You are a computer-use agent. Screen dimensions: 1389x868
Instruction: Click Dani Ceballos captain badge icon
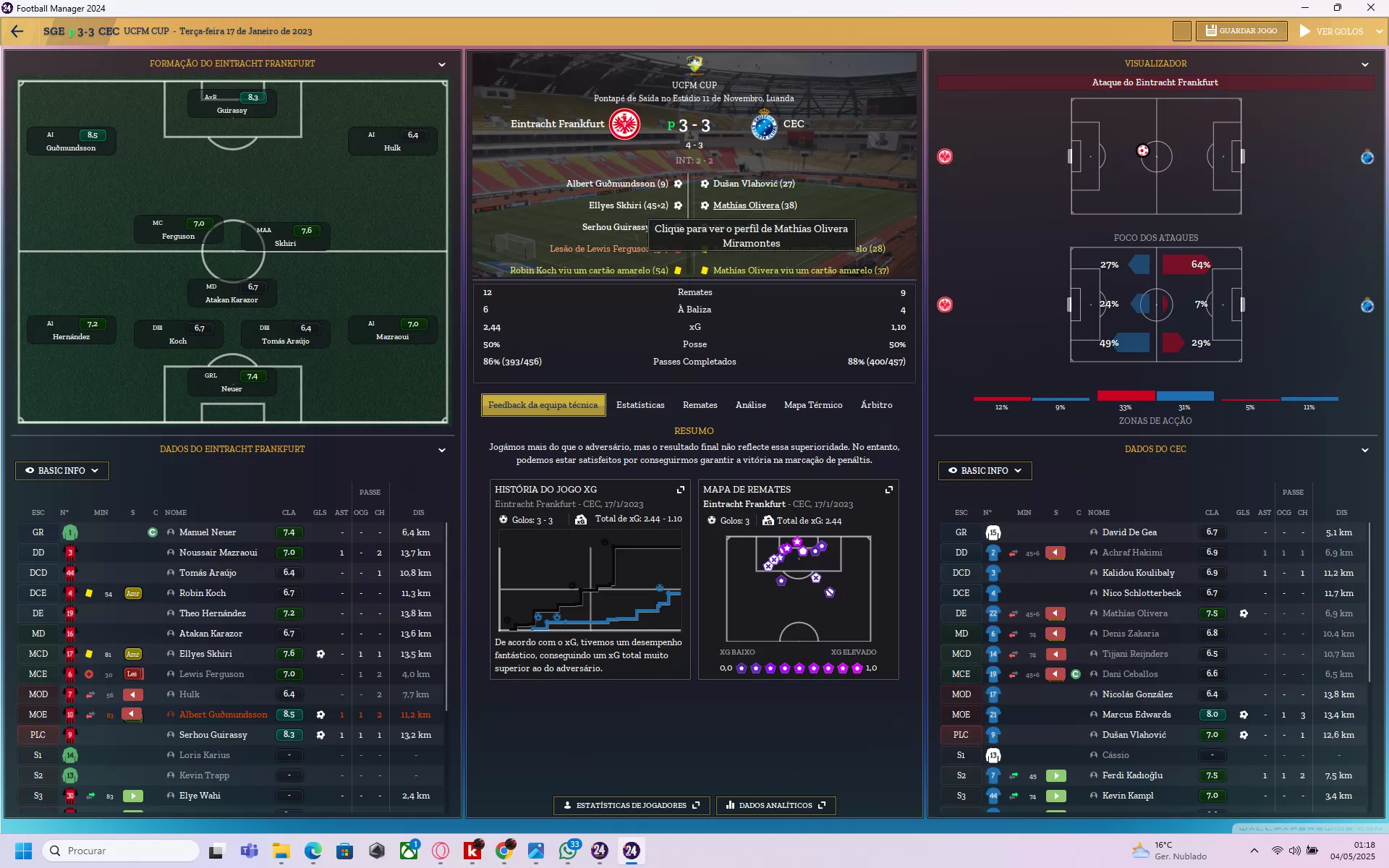(1076, 674)
